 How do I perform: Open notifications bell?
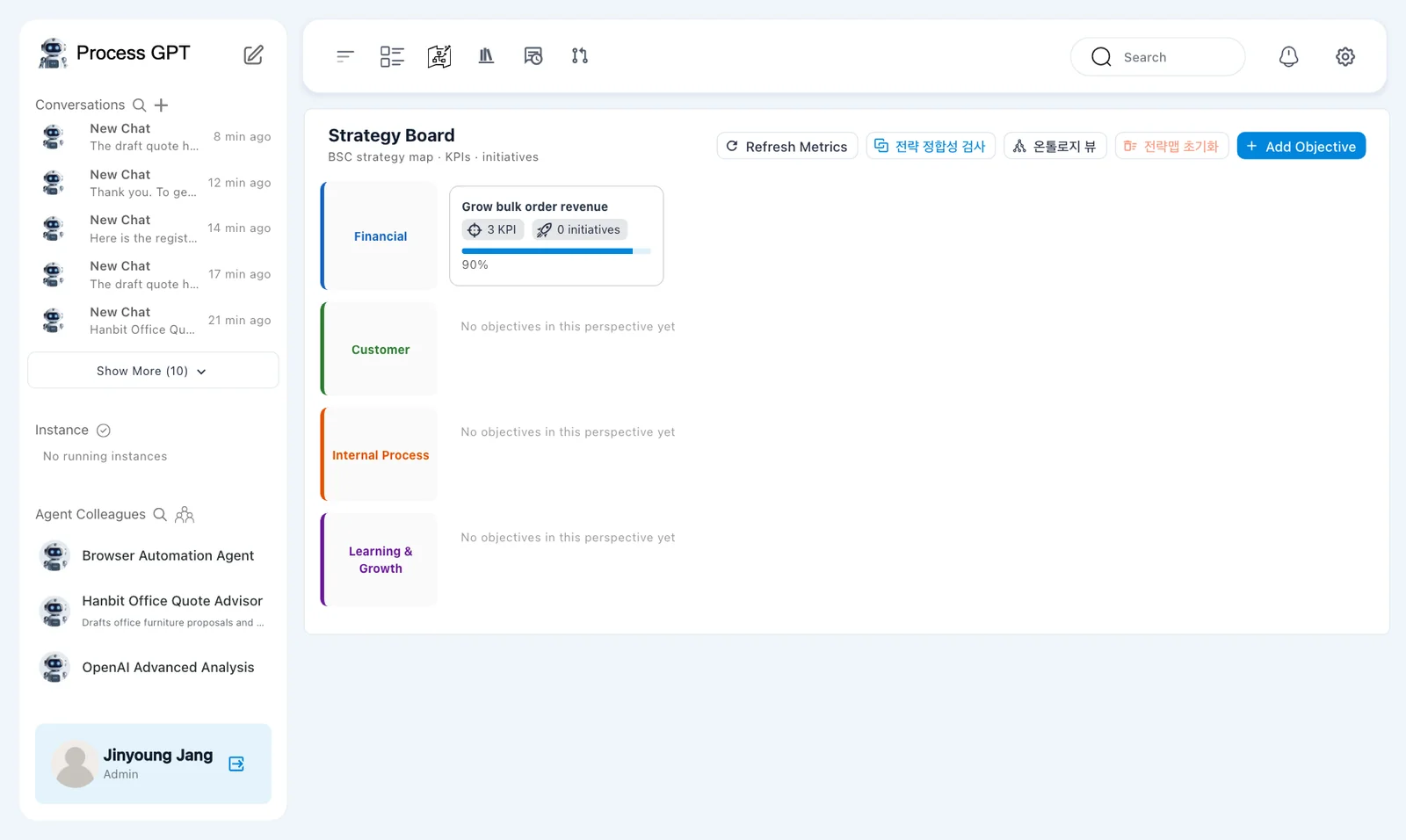click(x=1288, y=56)
